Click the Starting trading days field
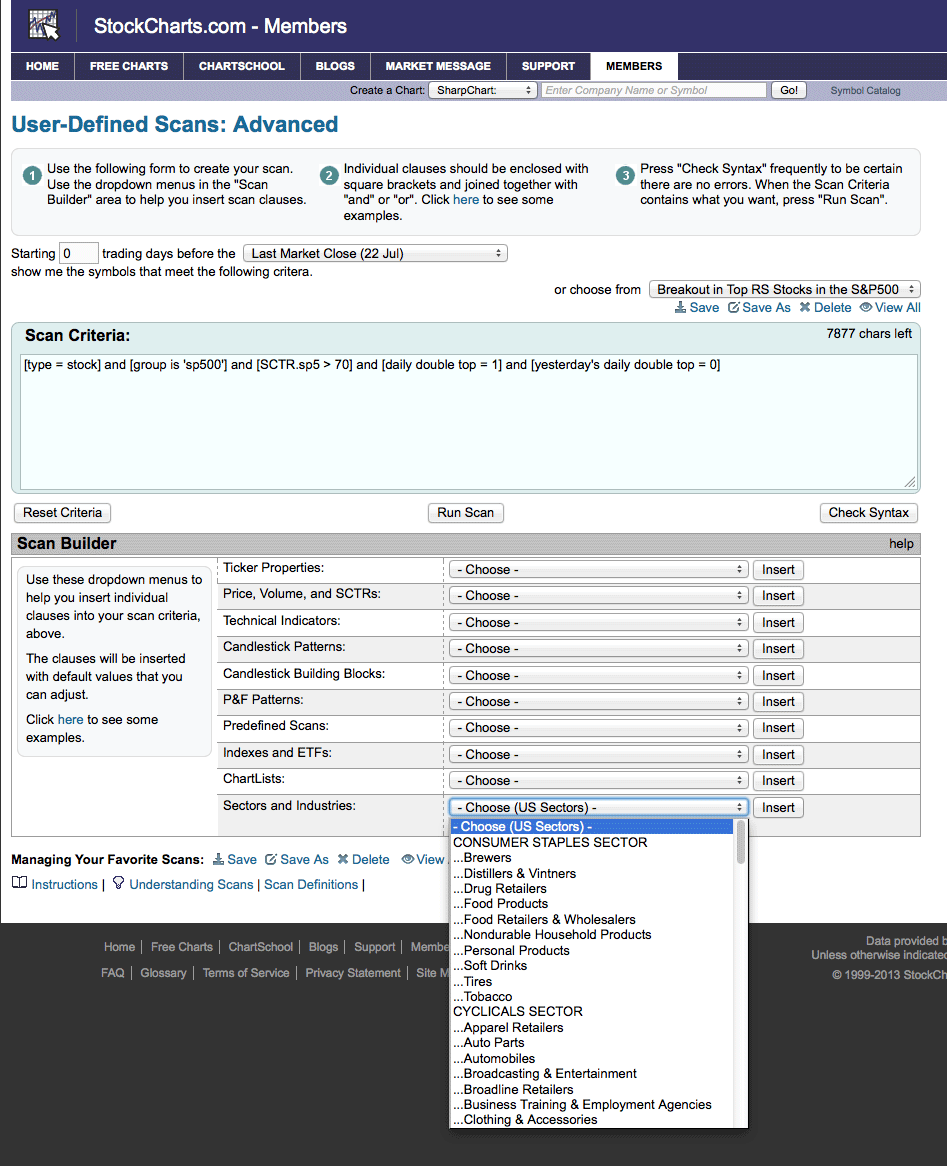This screenshot has height=1166, width=947. point(79,254)
